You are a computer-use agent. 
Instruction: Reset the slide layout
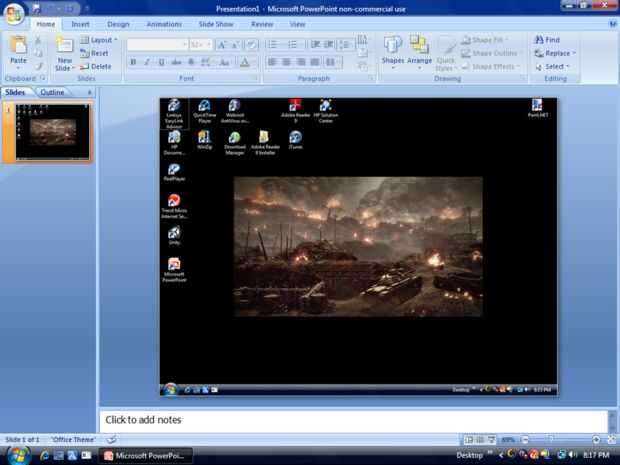pos(95,53)
